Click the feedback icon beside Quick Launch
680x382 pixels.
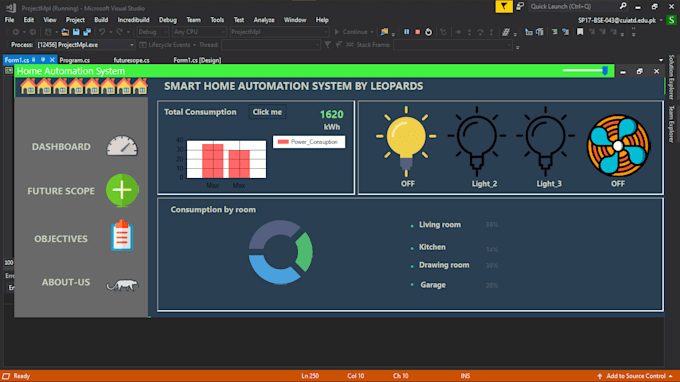pos(520,6)
